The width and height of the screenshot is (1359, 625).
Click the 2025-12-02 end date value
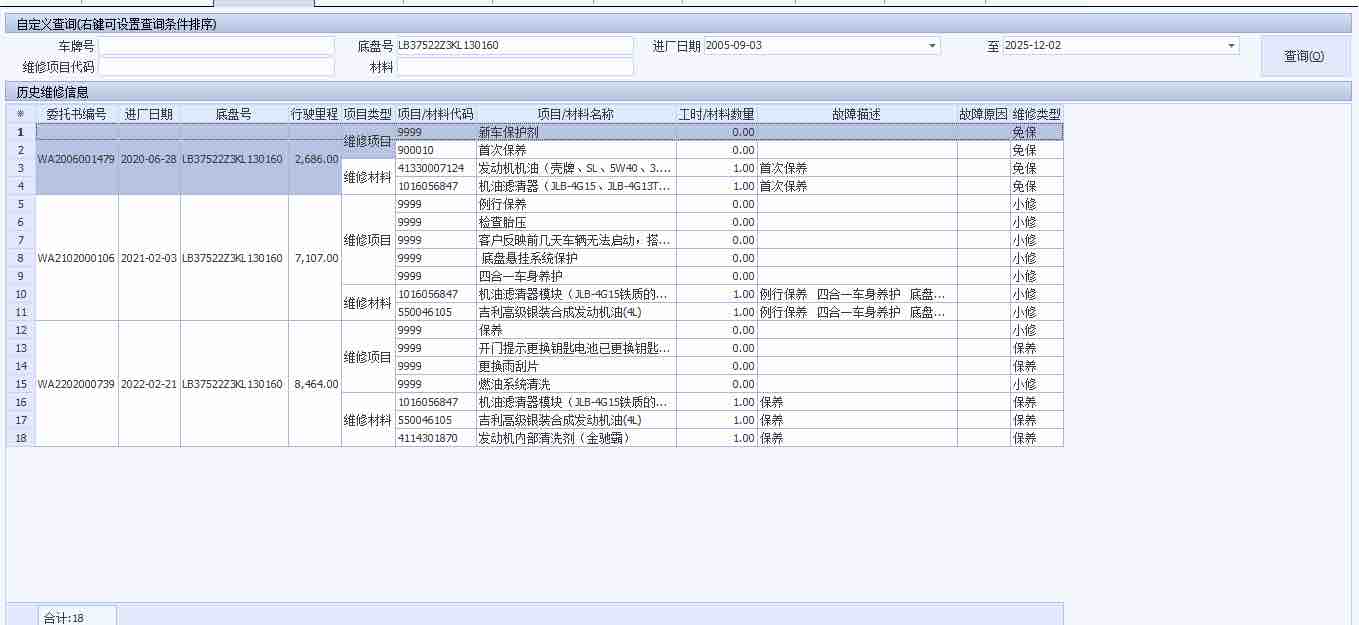(1033, 46)
